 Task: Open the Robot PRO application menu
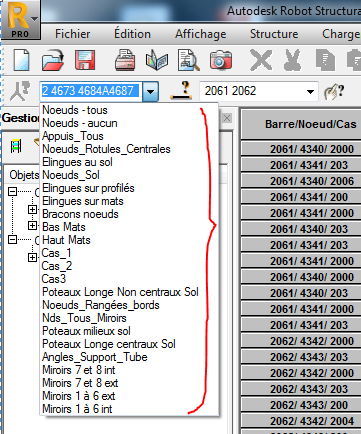[x=21, y=19]
